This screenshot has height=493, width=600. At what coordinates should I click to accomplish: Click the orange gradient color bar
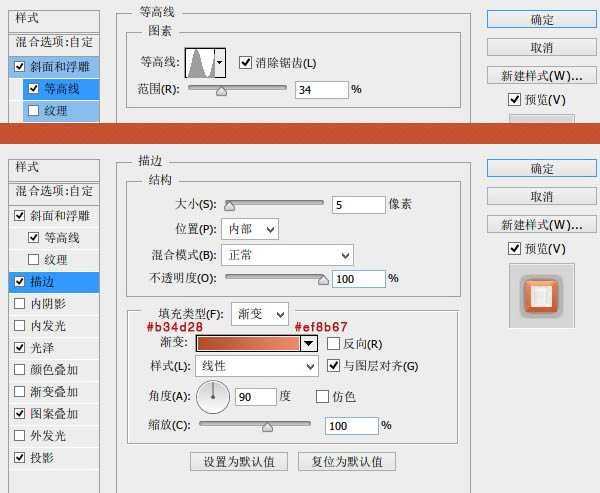click(248, 344)
